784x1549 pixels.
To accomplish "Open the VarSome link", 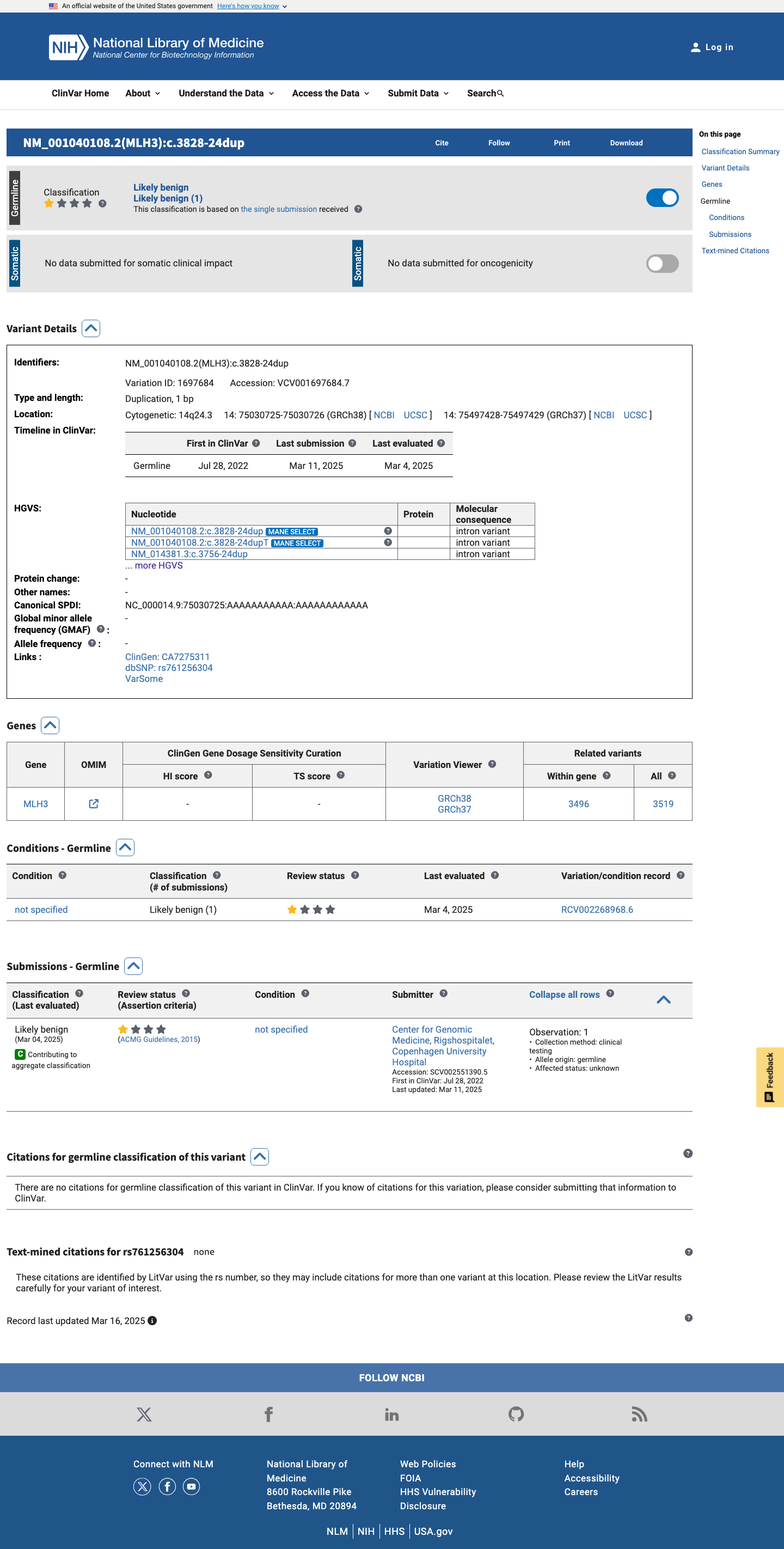I will (144, 678).
